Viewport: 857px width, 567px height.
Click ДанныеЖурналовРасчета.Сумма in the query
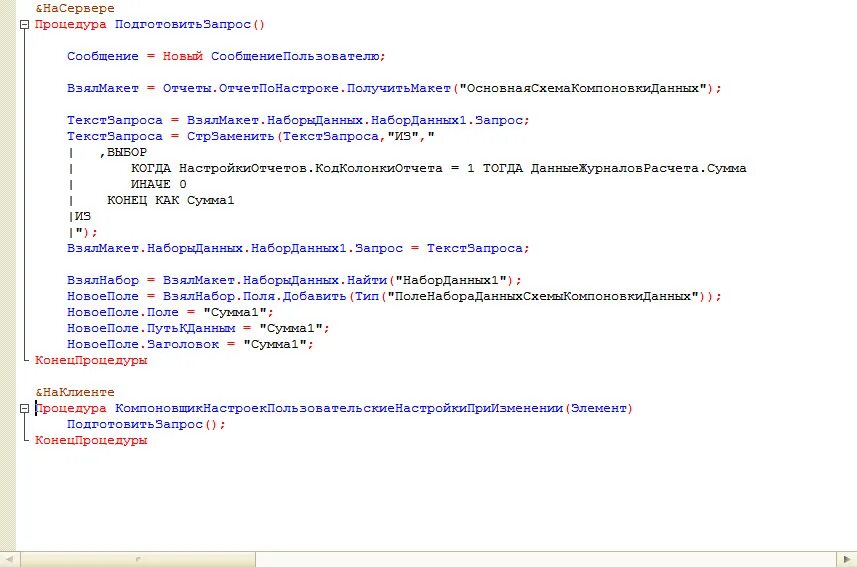tap(638, 168)
